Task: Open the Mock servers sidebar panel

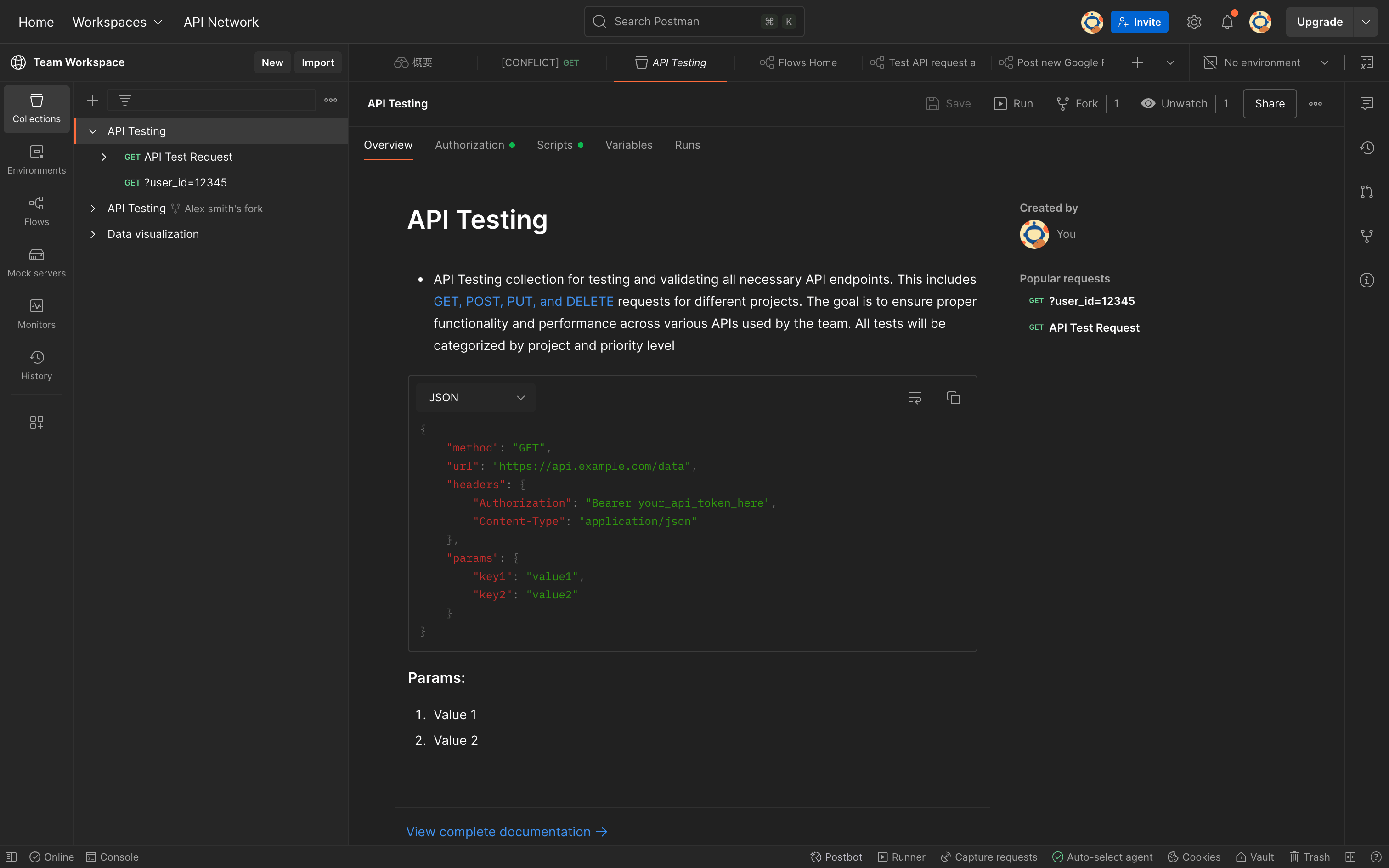Action: click(36, 262)
